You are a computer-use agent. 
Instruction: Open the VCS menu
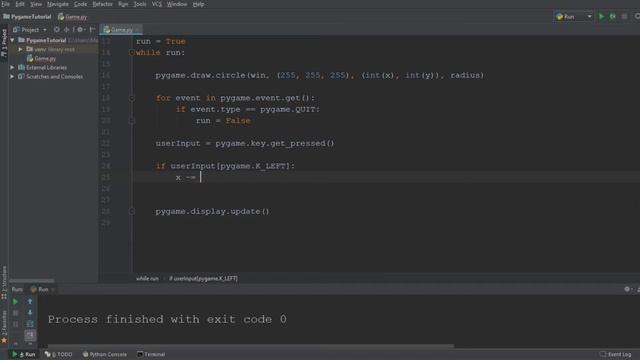point(157,4)
